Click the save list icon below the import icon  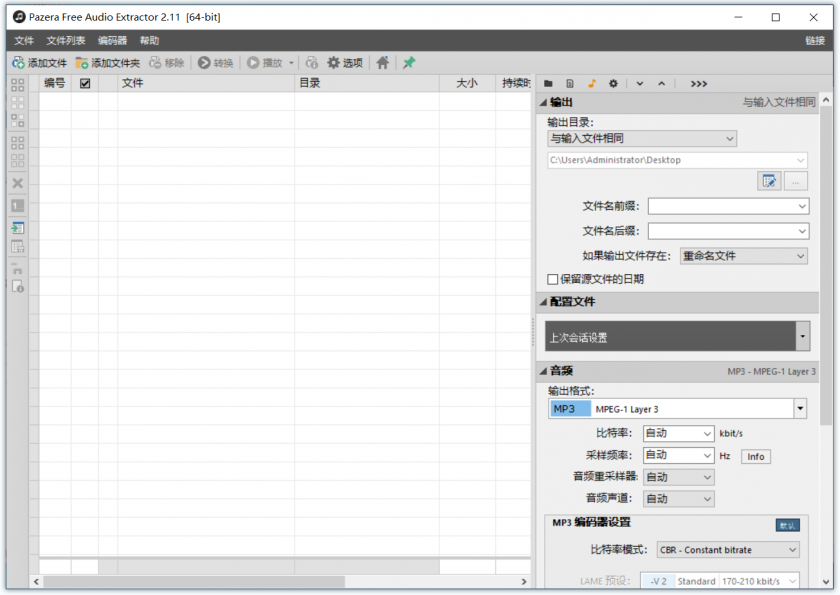(x=18, y=246)
